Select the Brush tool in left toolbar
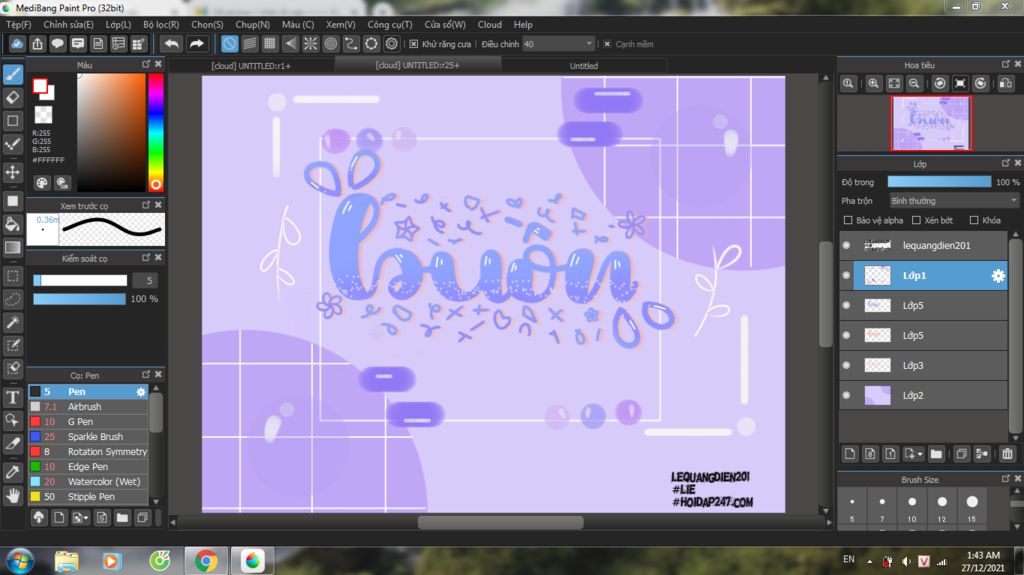This screenshot has height=575, width=1024. pyautogui.click(x=12, y=74)
